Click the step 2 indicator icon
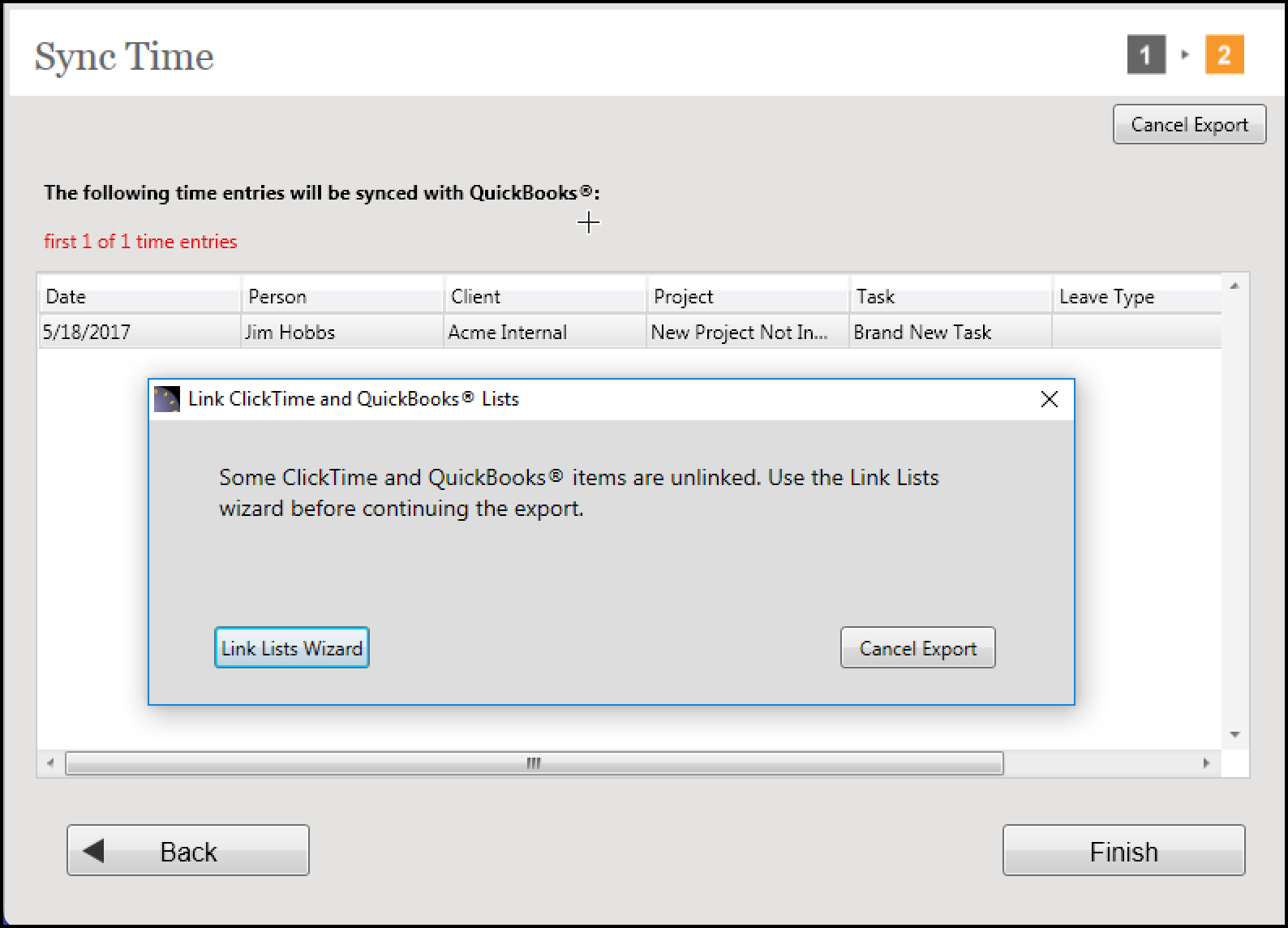This screenshot has height=928, width=1288. [1224, 55]
